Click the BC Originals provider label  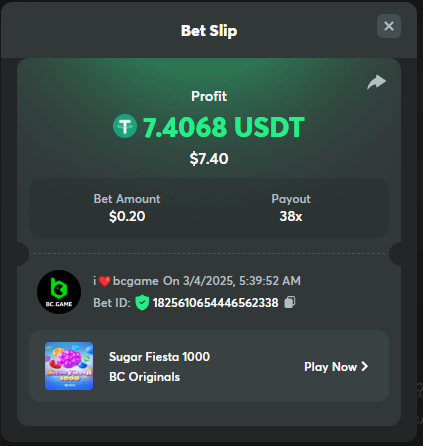tap(144, 377)
